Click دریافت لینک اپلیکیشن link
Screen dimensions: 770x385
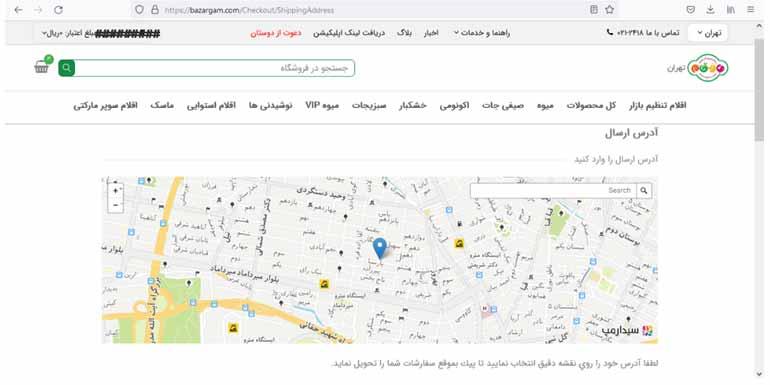click(349, 33)
